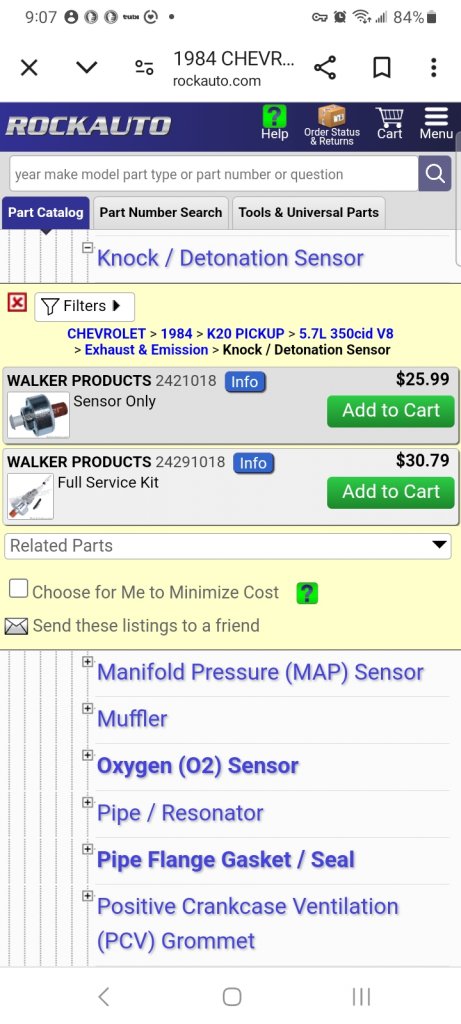
Task: Click the search magnifier button
Action: [x=435, y=174]
